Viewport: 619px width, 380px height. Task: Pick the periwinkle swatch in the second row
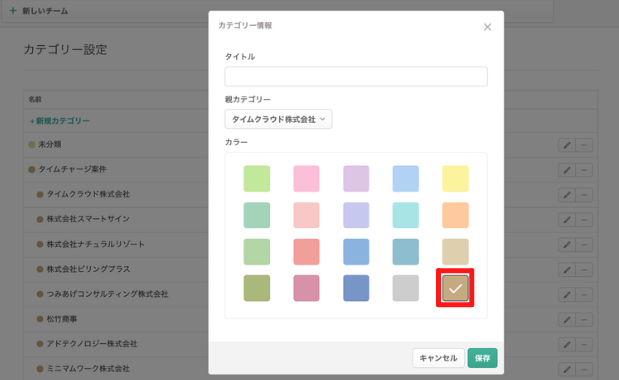click(x=356, y=215)
